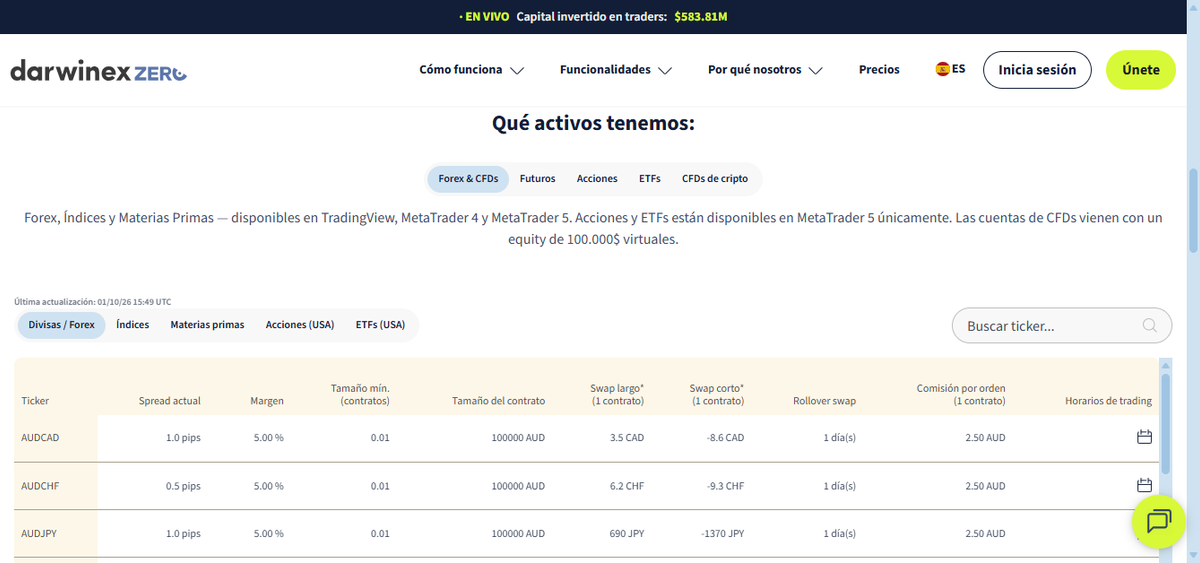Expand the Por qué nosotros menu

(x=765, y=70)
